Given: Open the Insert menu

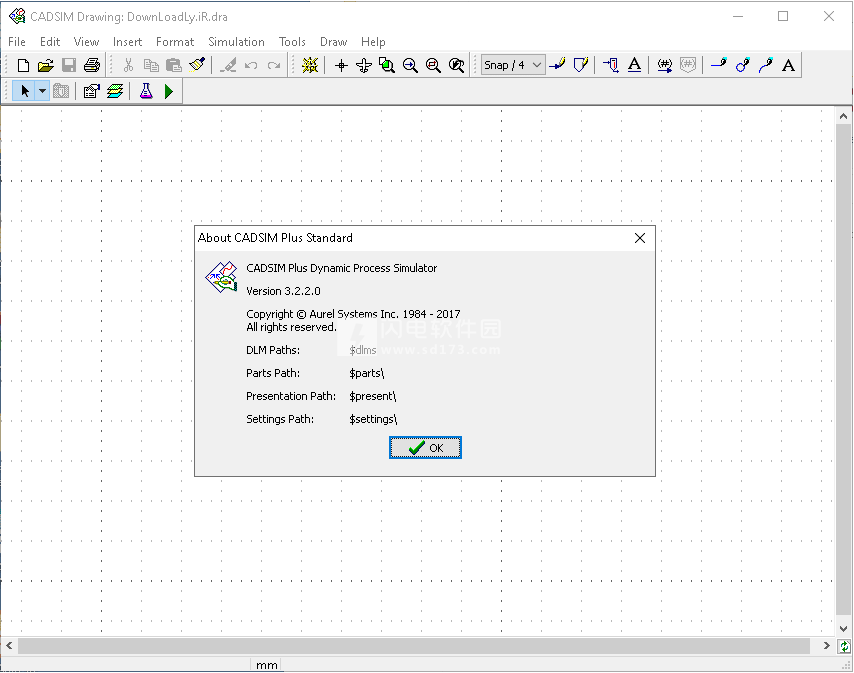Looking at the screenshot, I should click(x=127, y=42).
